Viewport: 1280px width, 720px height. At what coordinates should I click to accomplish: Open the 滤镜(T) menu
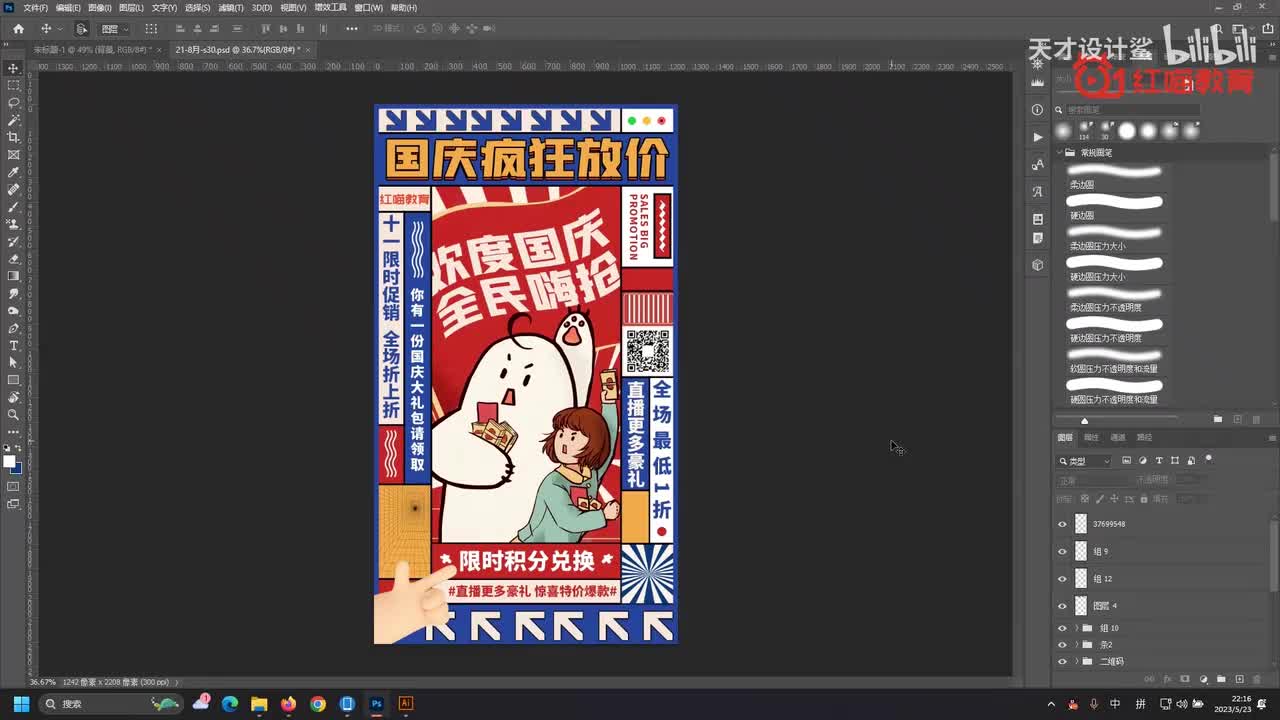[x=230, y=7]
